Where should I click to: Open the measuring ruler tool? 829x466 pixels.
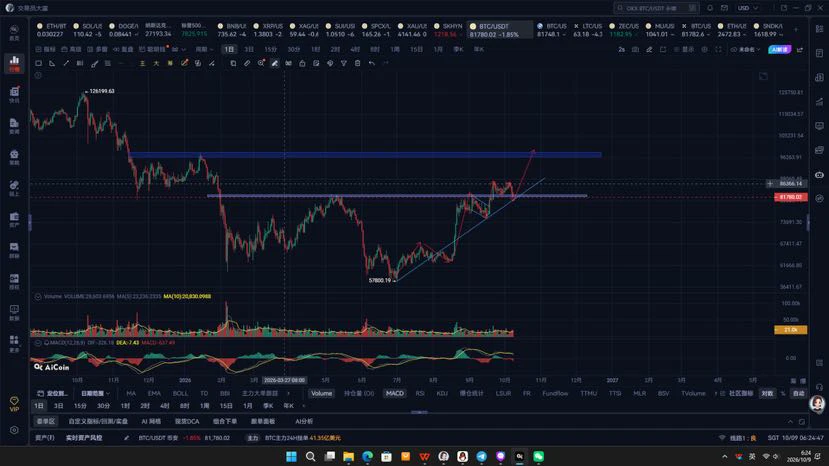point(247,63)
